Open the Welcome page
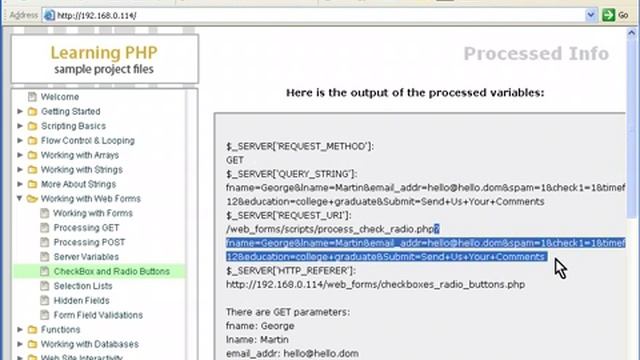640x360 pixels. point(60,97)
